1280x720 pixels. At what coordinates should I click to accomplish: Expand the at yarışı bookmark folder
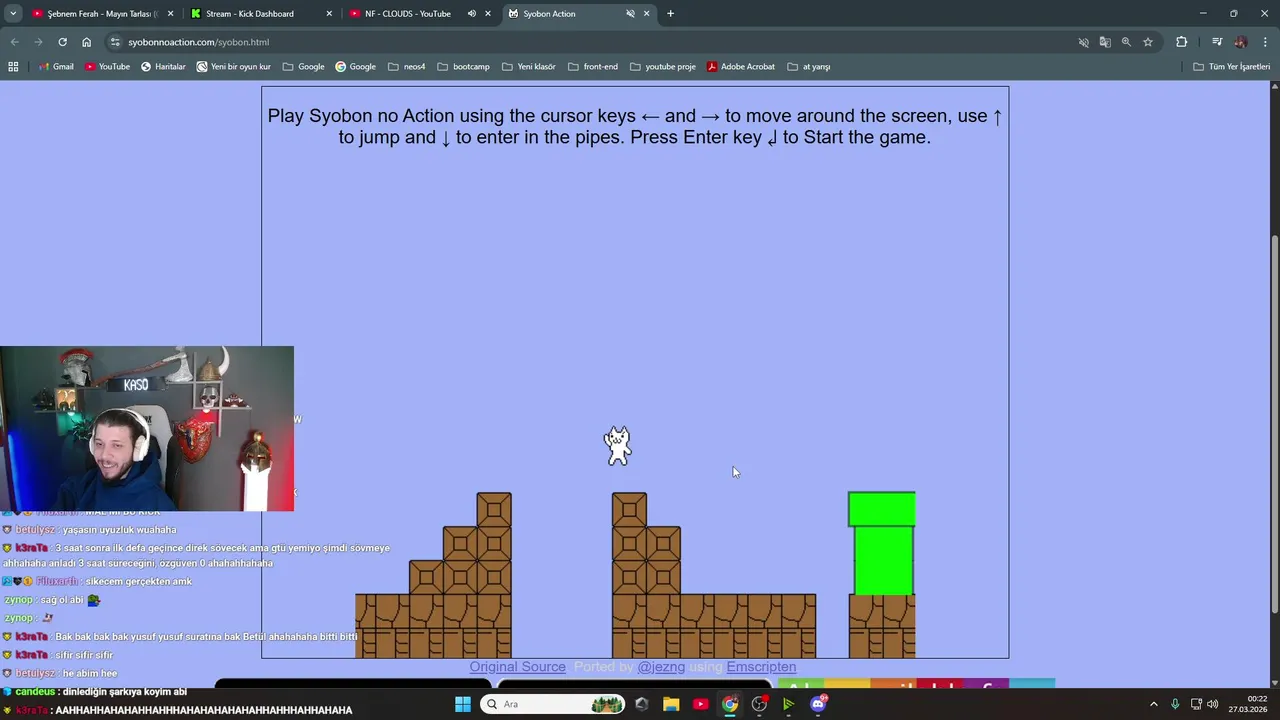click(808, 67)
